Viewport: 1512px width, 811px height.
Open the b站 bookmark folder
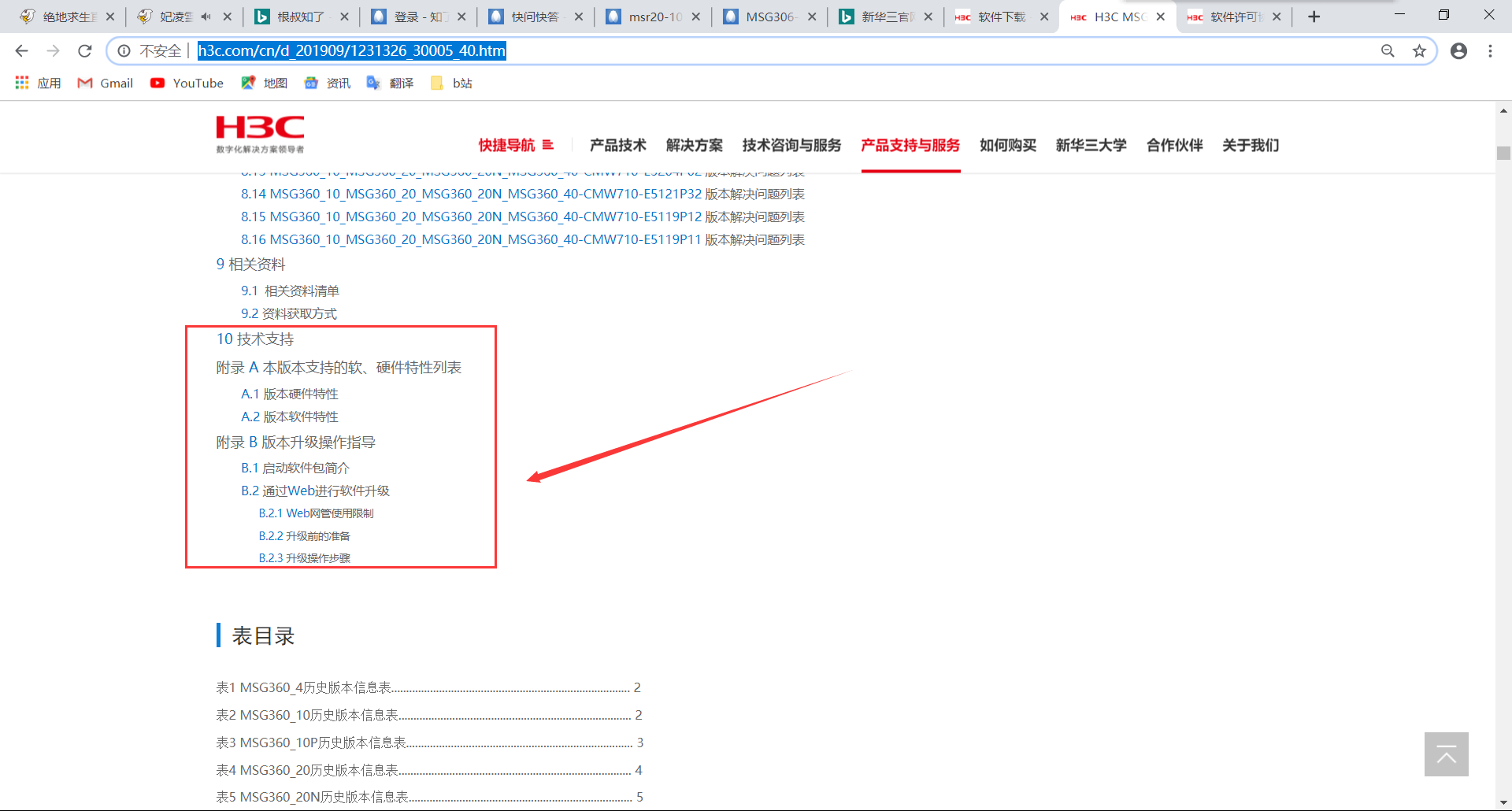[451, 83]
